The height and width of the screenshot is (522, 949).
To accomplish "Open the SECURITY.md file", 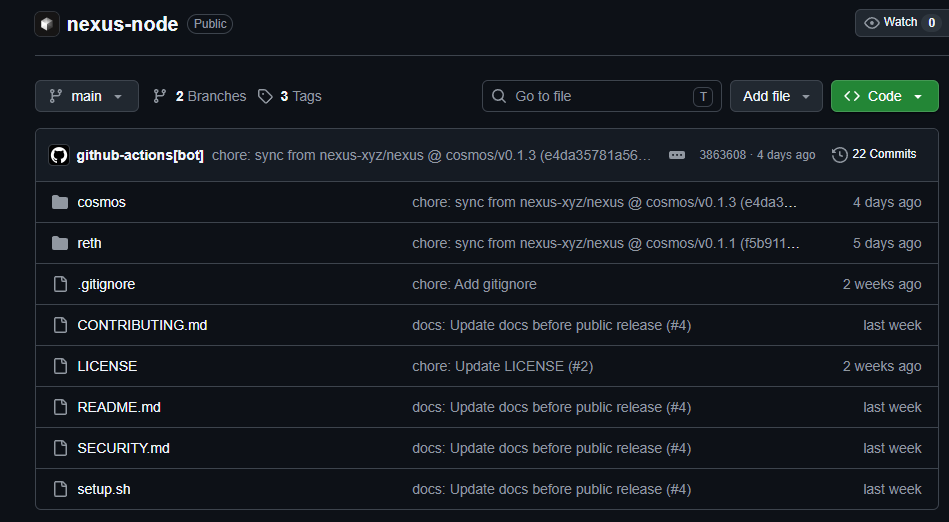I will [x=123, y=448].
